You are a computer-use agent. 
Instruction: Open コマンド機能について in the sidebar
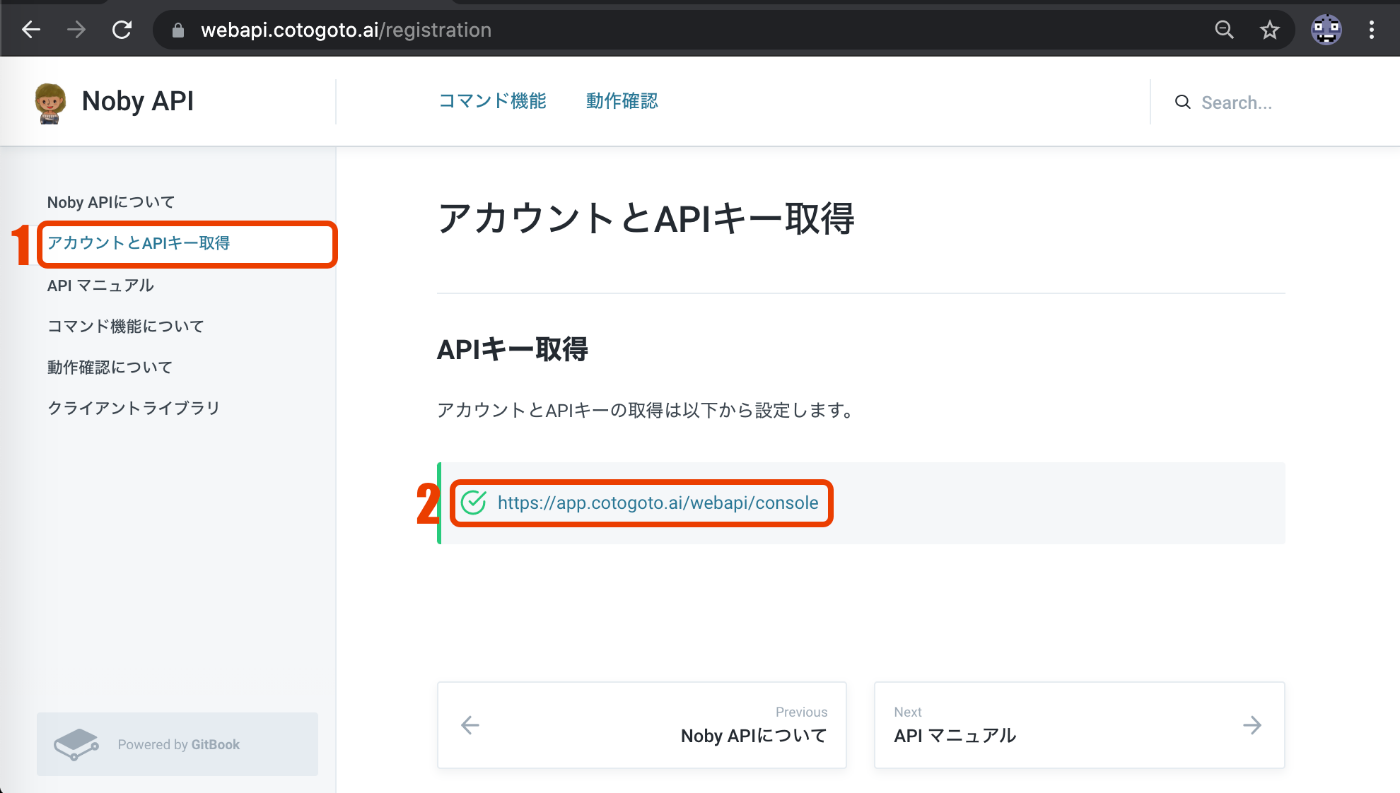(x=125, y=326)
